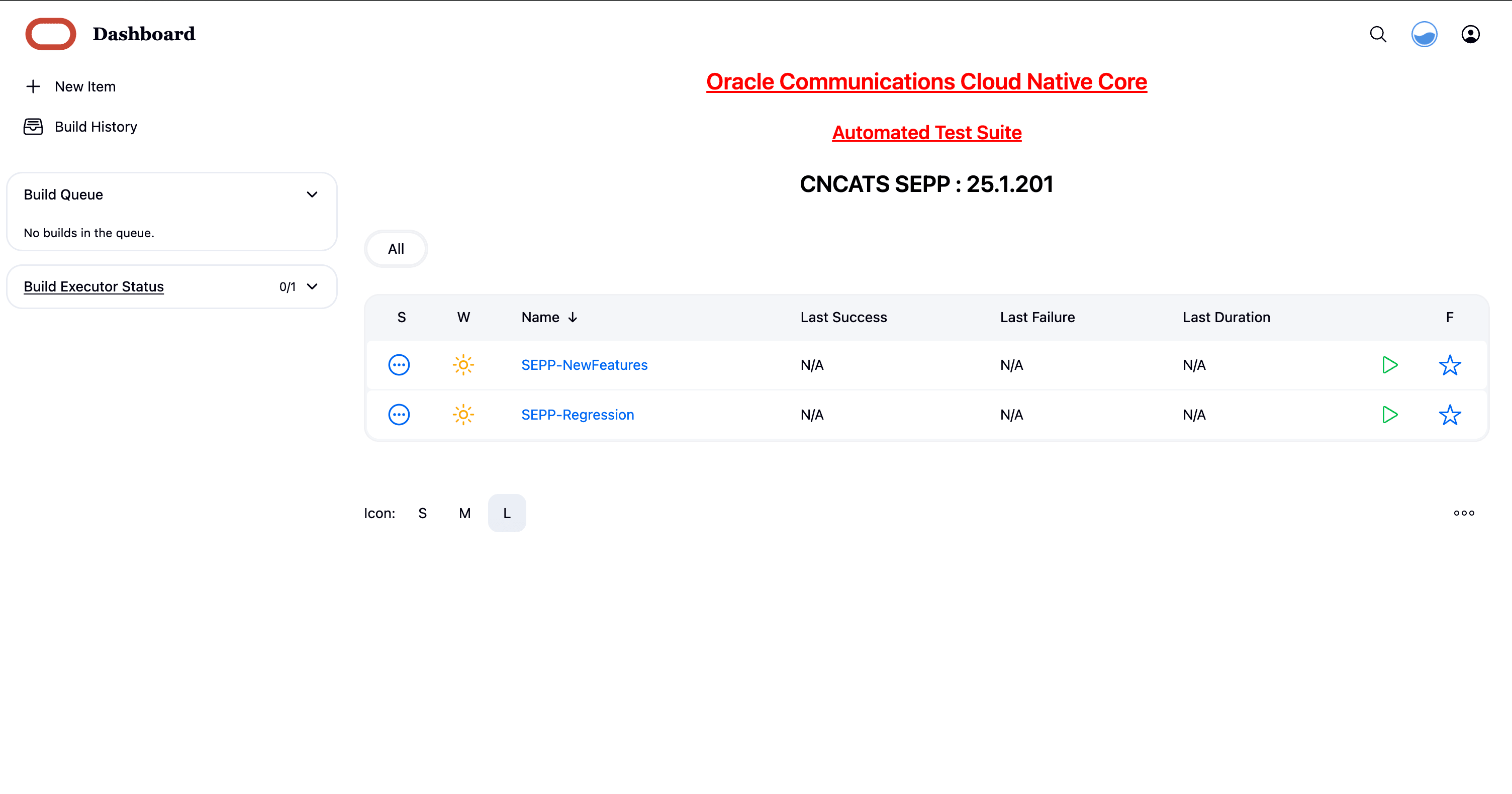Click the Oracle logo
The width and height of the screenshot is (1512, 794).
[x=50, y=34]
